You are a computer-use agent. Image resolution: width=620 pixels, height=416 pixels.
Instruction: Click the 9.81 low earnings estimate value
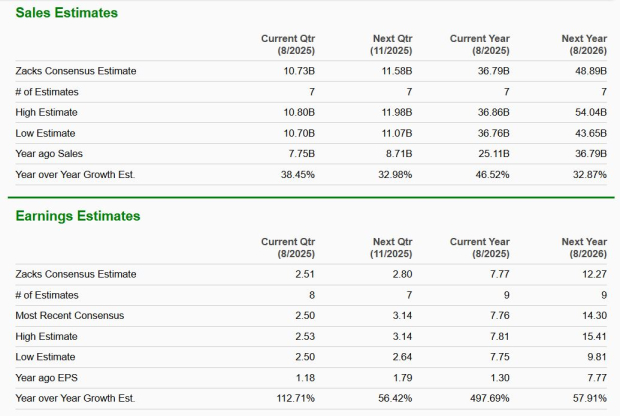point(597,357)
